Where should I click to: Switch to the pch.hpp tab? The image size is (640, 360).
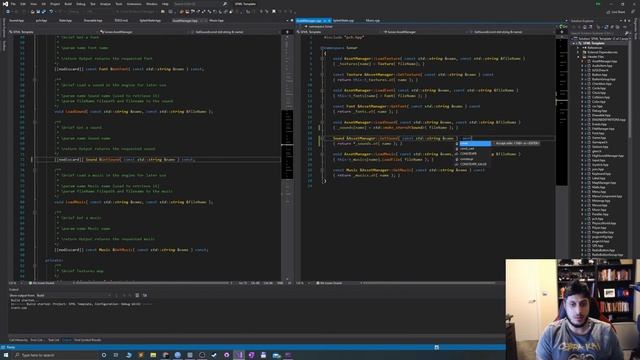coord(41,20)
